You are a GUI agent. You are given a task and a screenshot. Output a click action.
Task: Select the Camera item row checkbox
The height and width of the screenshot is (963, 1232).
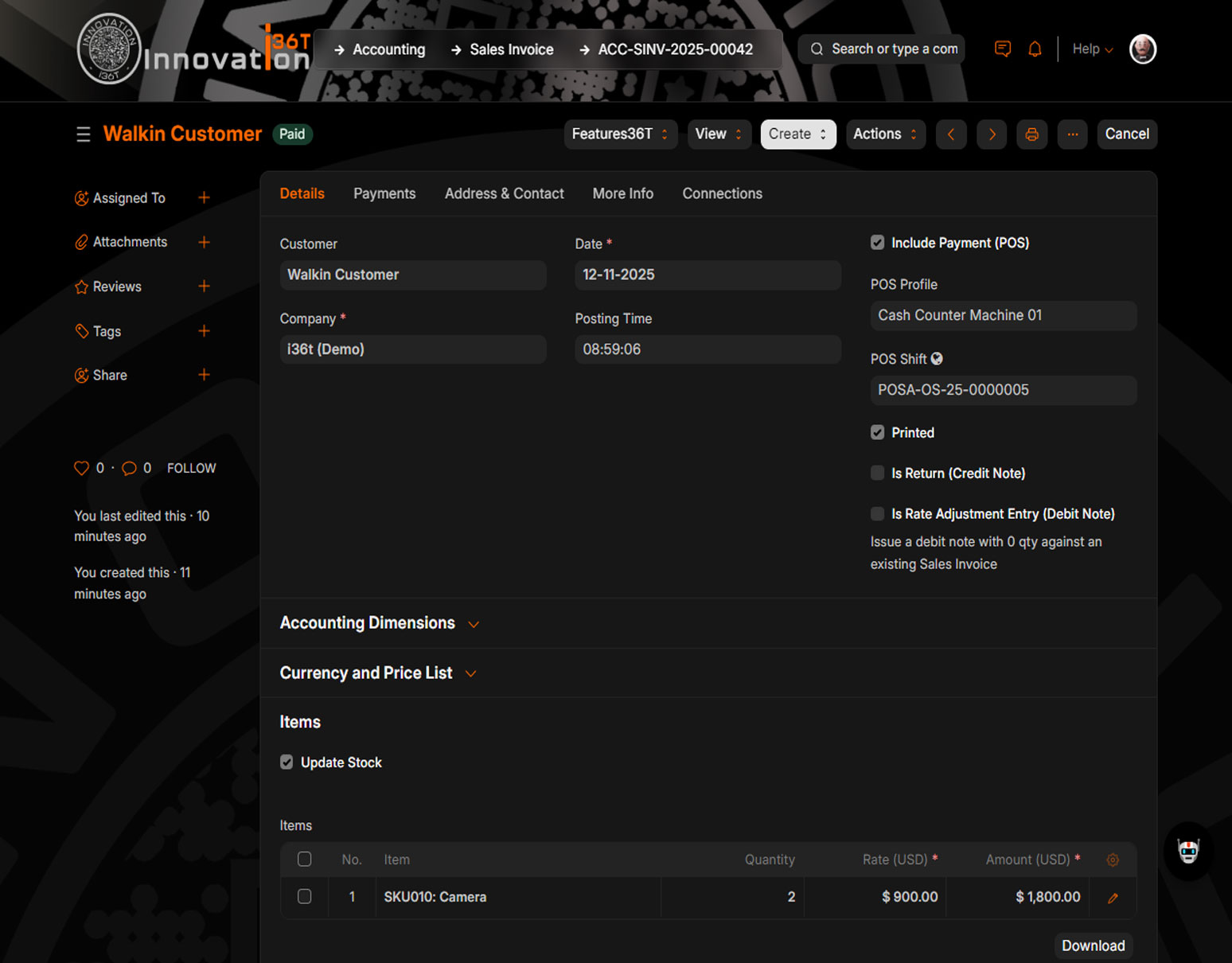click(x=304, y=897)
